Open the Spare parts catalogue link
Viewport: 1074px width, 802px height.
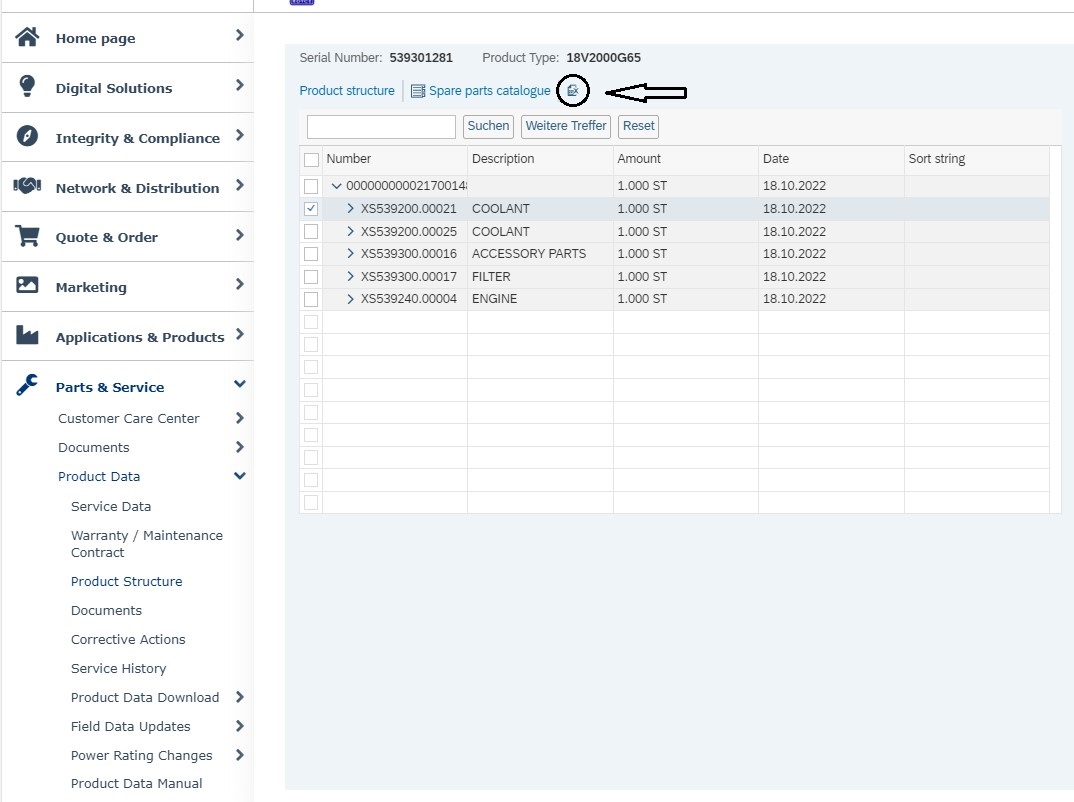tap(489, 90)
